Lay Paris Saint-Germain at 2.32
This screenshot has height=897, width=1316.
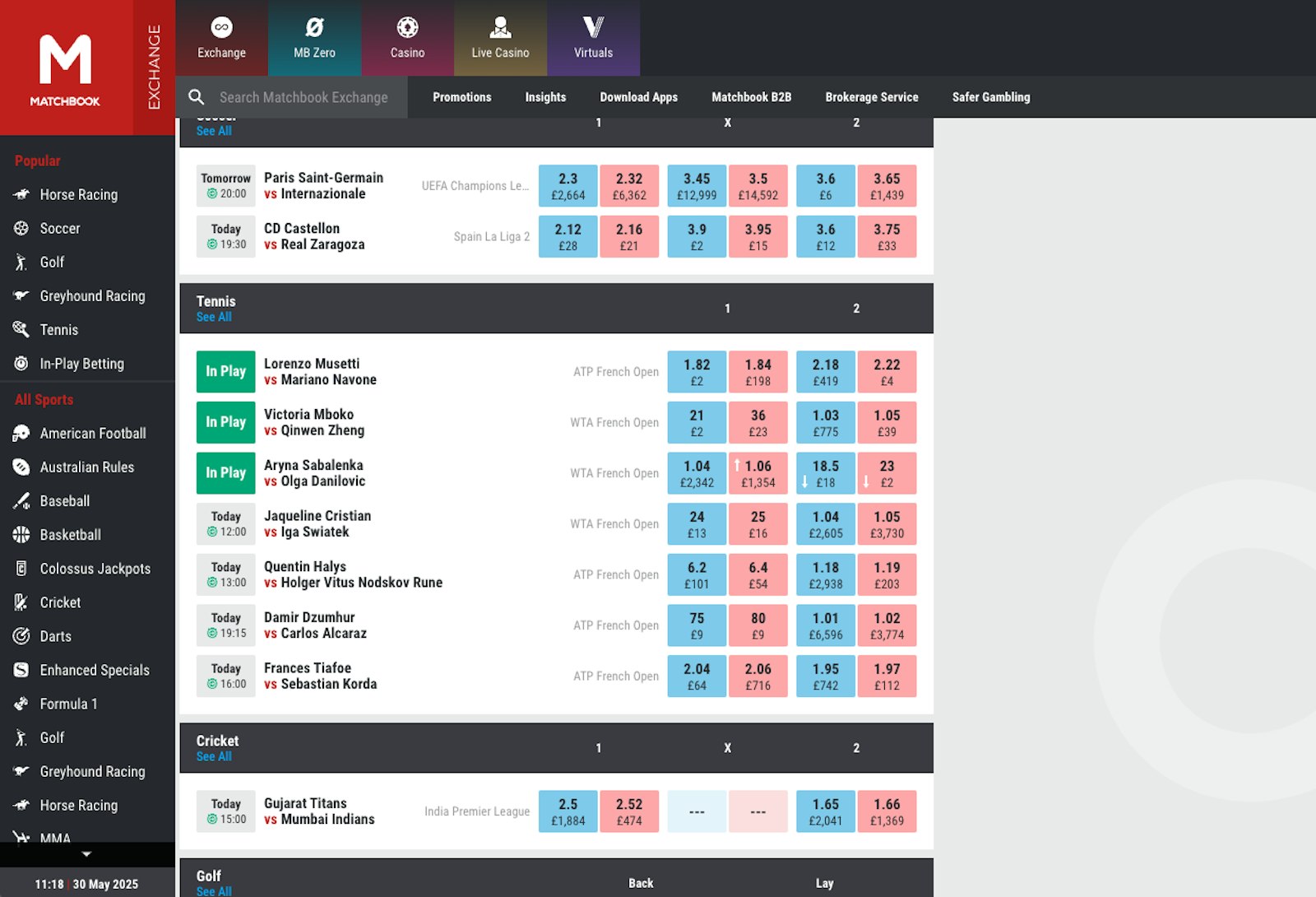click(x=629, y=185)
